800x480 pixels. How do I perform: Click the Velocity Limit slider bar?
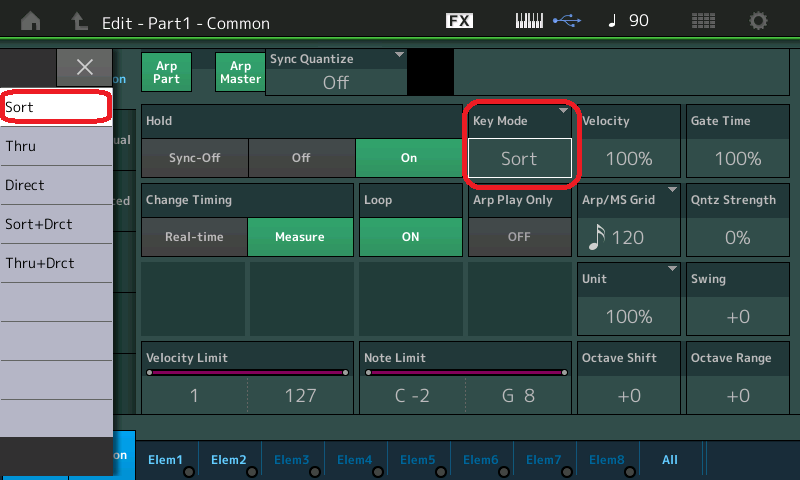tap(247, 372)
